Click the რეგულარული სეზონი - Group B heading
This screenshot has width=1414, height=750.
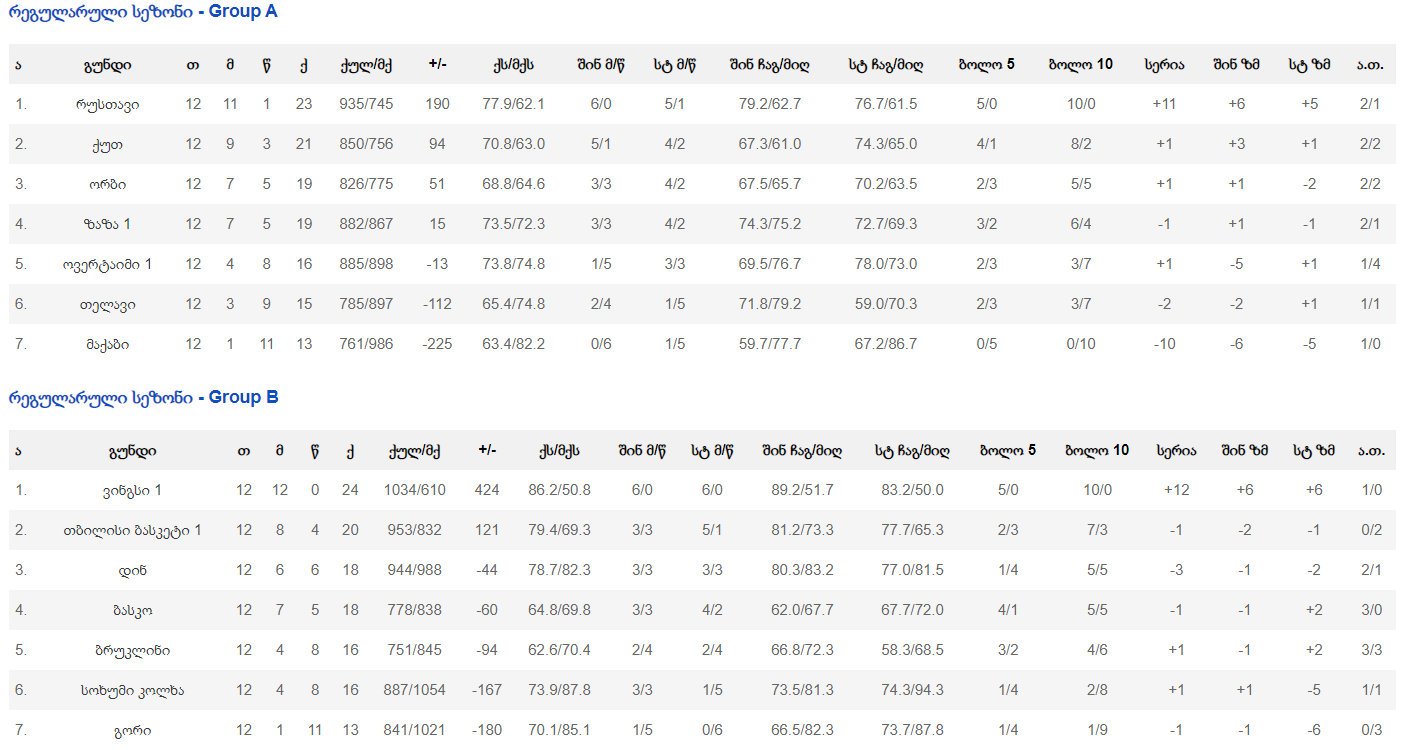click(143, 398)
